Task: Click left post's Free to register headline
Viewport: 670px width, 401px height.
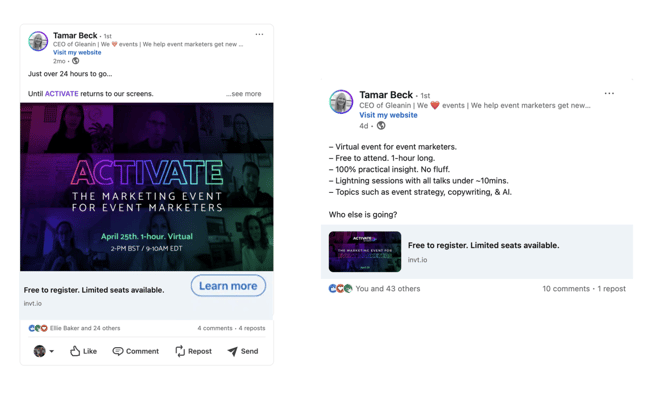Action: coord(94,290)
